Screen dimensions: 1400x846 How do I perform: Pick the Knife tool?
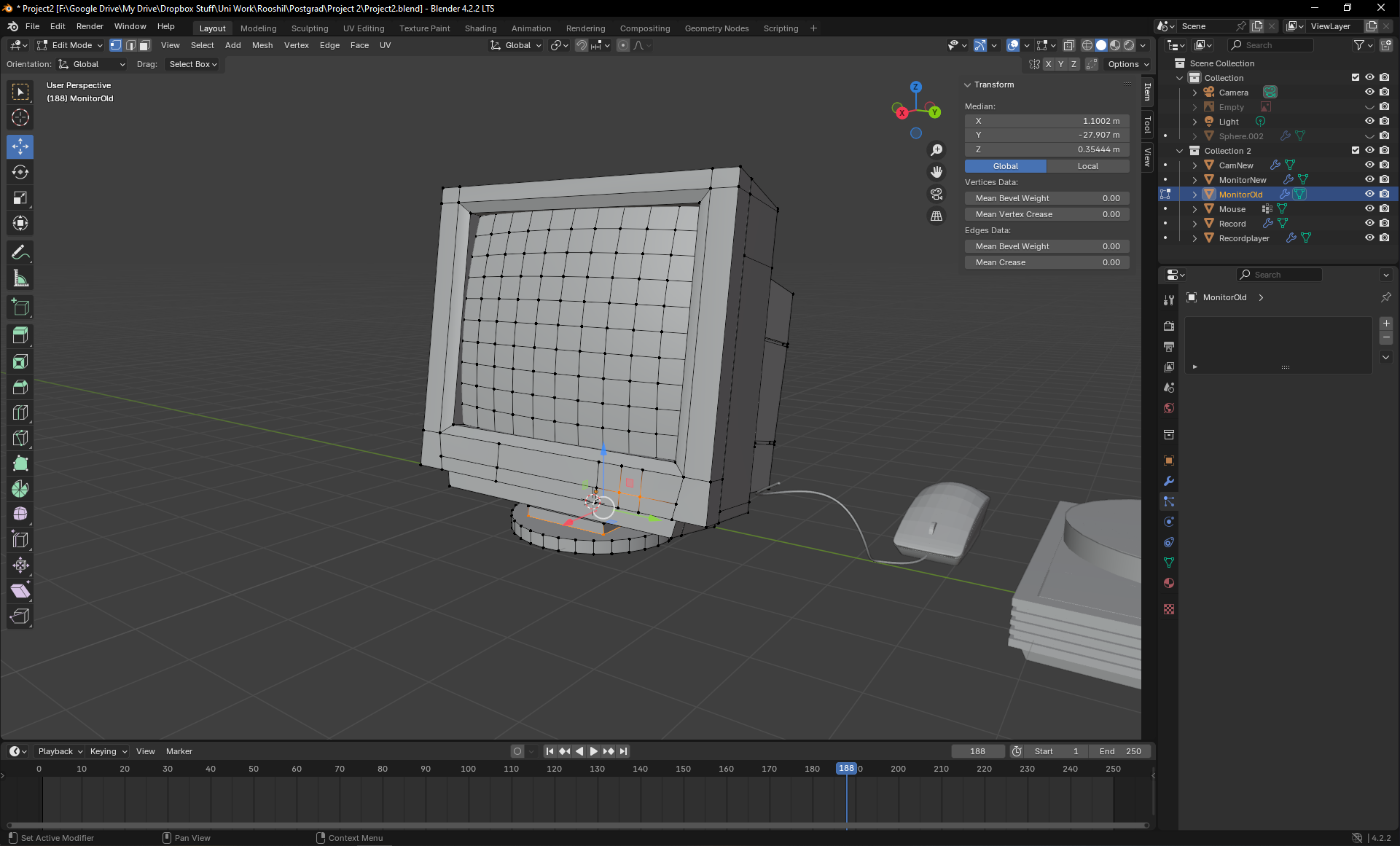[20, 438]
